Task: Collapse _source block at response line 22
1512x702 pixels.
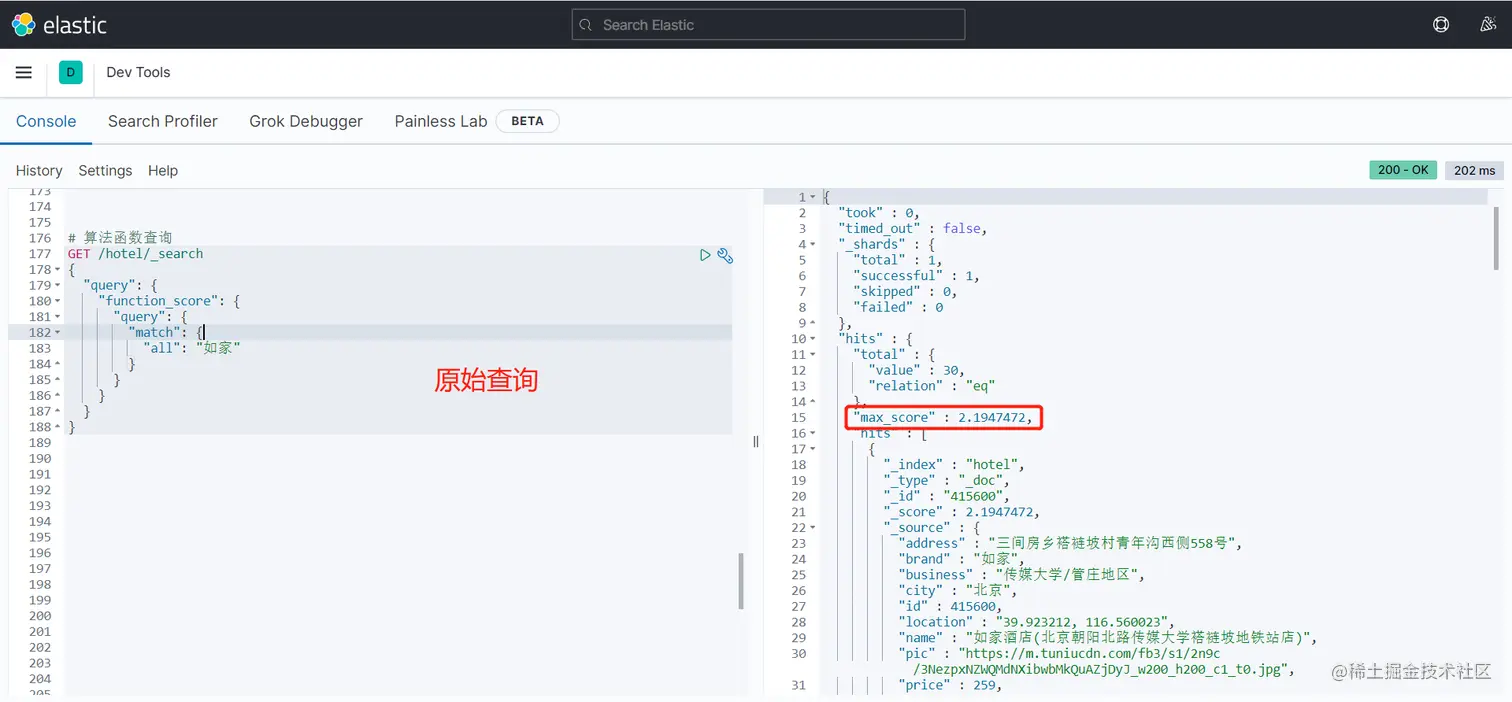Action: point(813,528)
